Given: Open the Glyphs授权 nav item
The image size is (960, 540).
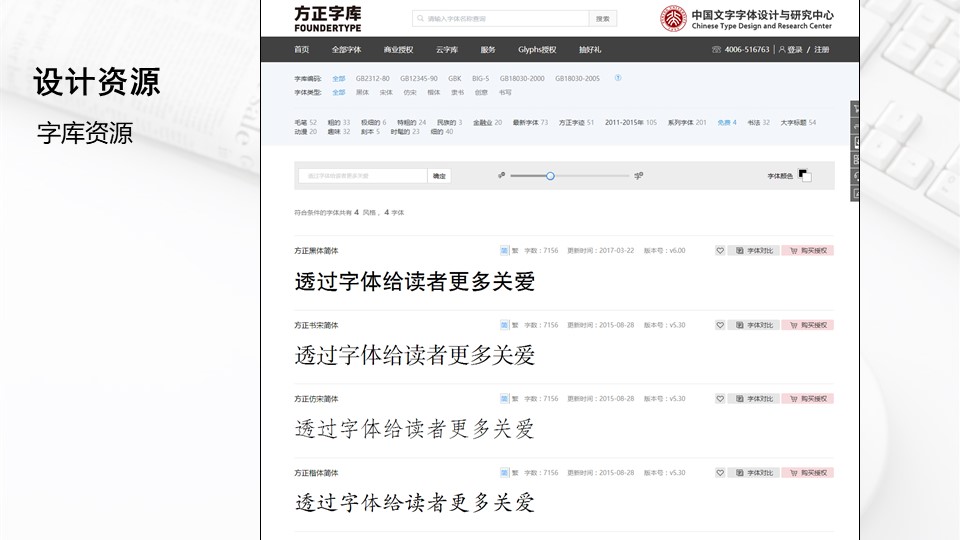Looking at the screenshot, I should pos(537,50).
